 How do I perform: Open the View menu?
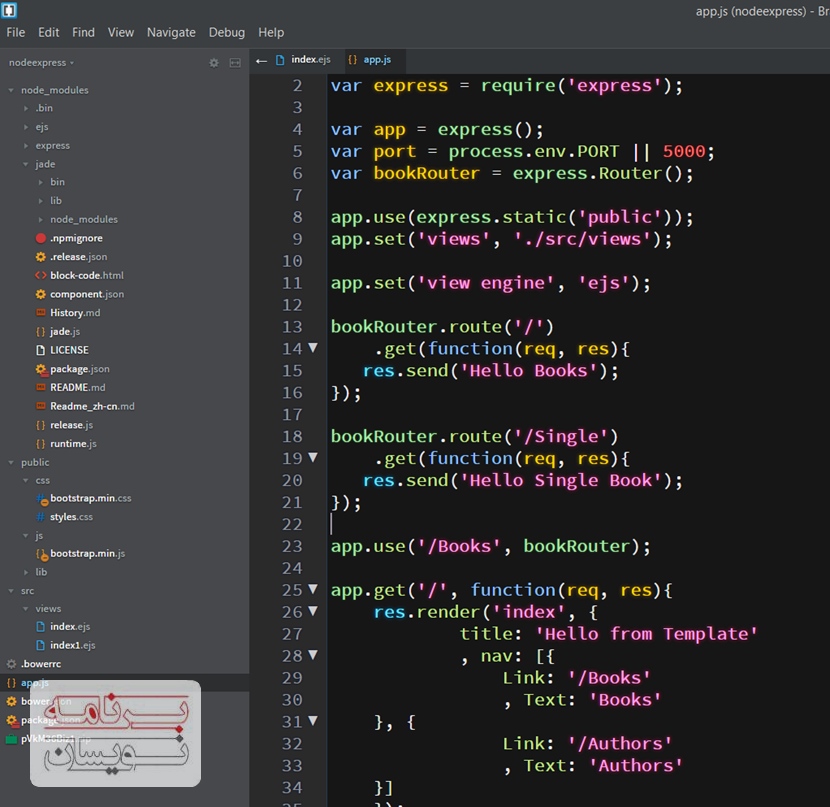click(x=121, y=32)
